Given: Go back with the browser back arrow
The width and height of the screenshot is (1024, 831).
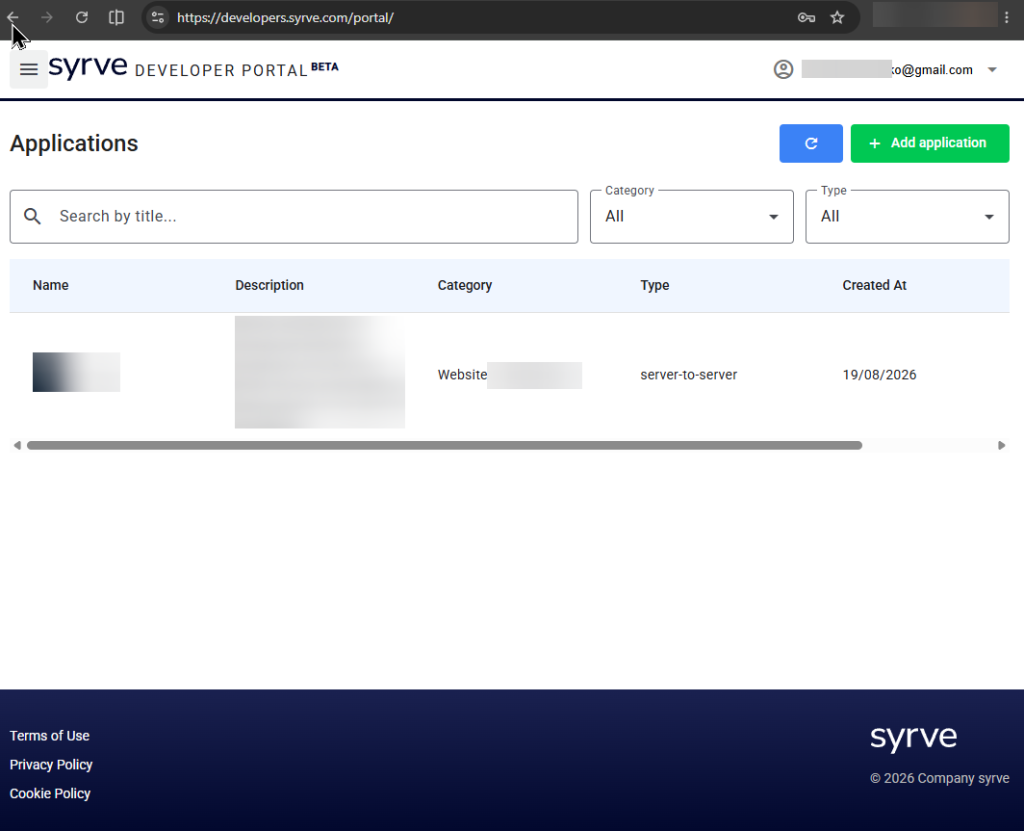Looking at the screenshot, I should (x=12, y=18).
